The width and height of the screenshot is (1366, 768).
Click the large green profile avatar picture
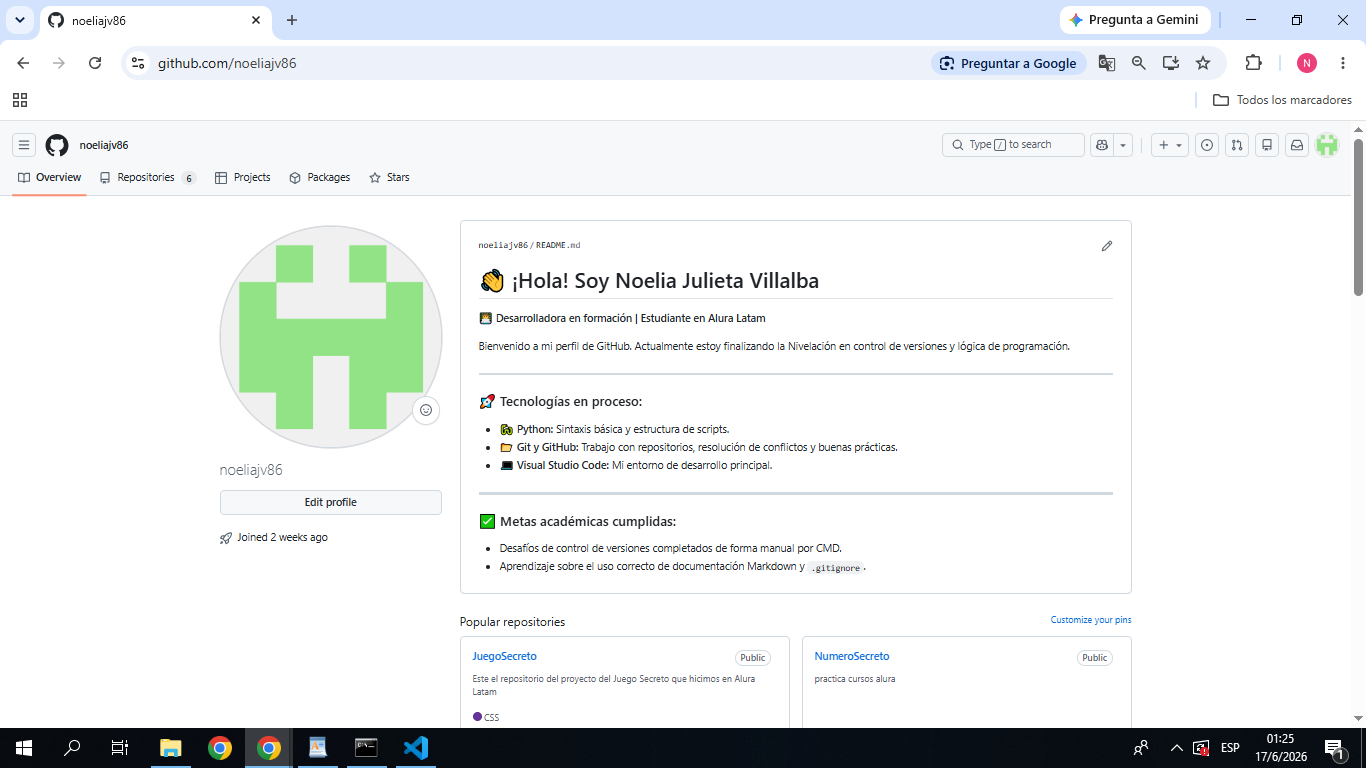[x=331, y=336]
